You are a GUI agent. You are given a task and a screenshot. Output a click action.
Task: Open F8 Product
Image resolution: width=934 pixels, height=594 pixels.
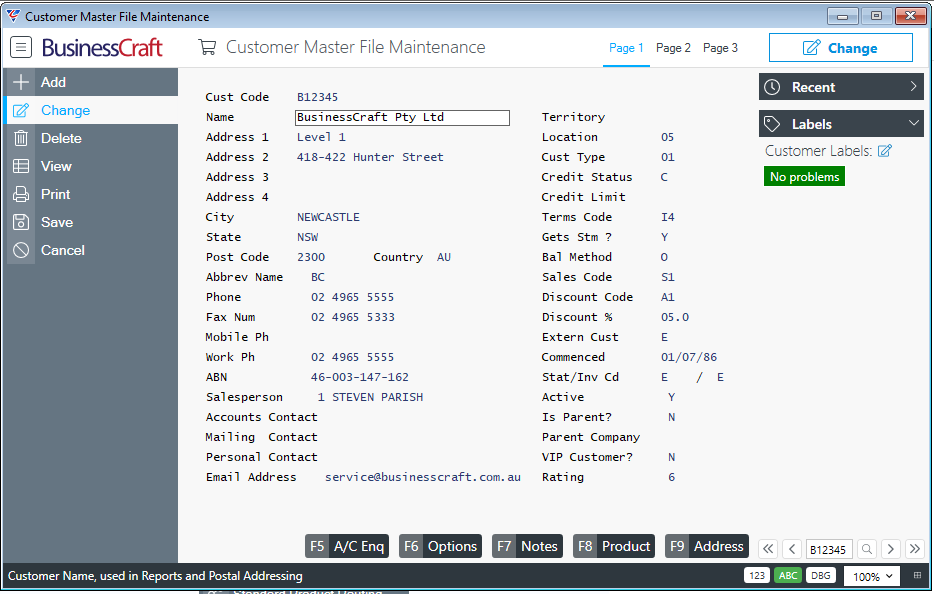click(614, 546)
